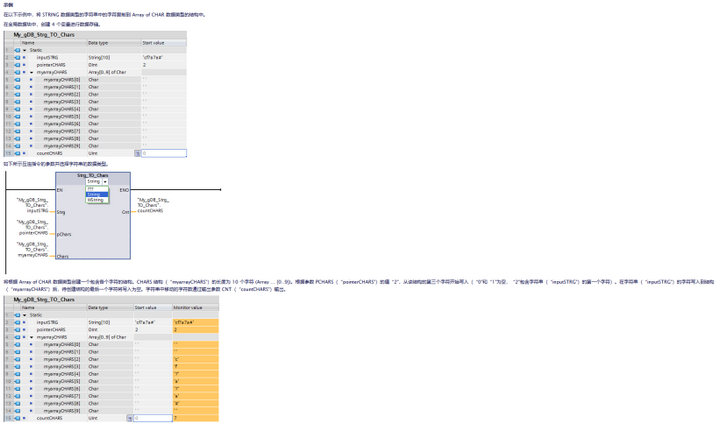
Task: Click the Data type column header in first table
Action: (x=98, y=43)
